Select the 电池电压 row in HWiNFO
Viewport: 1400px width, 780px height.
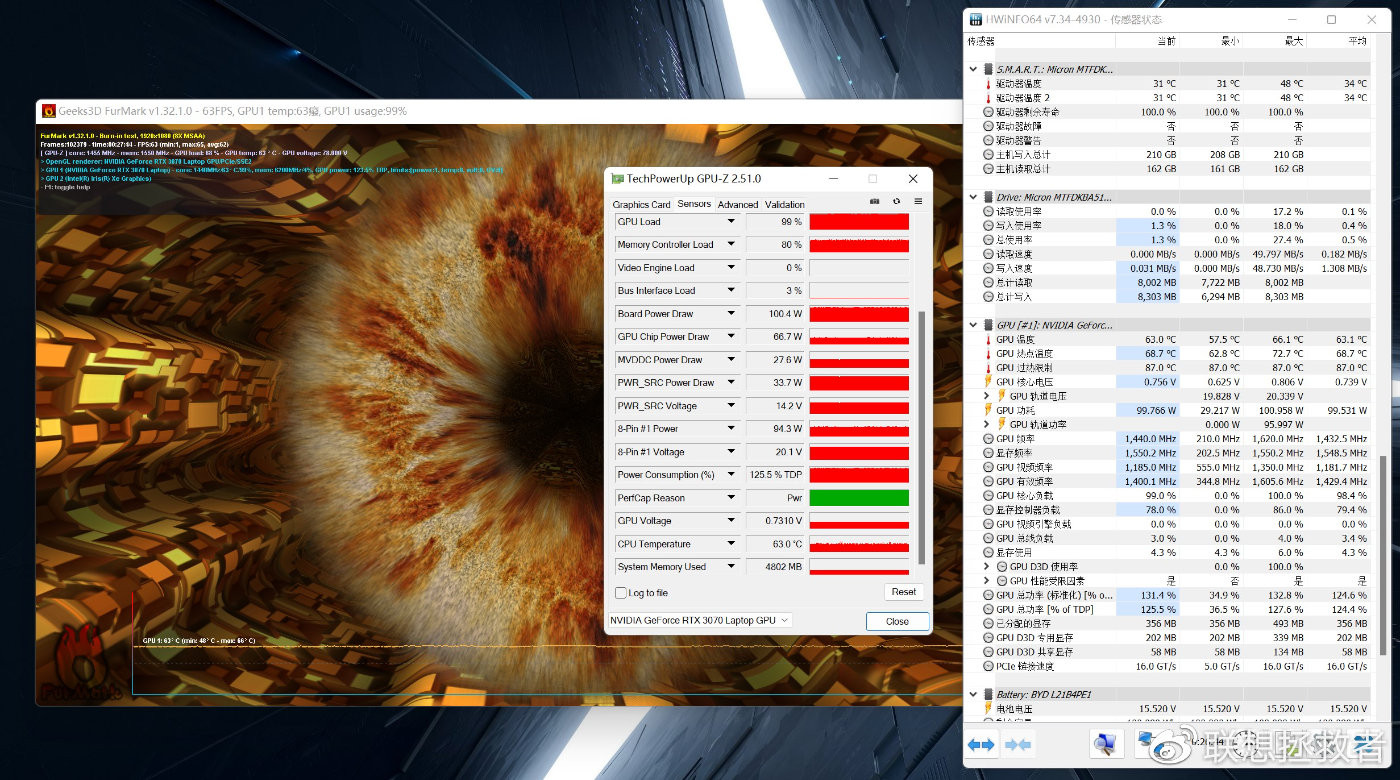click(1175, 709)
